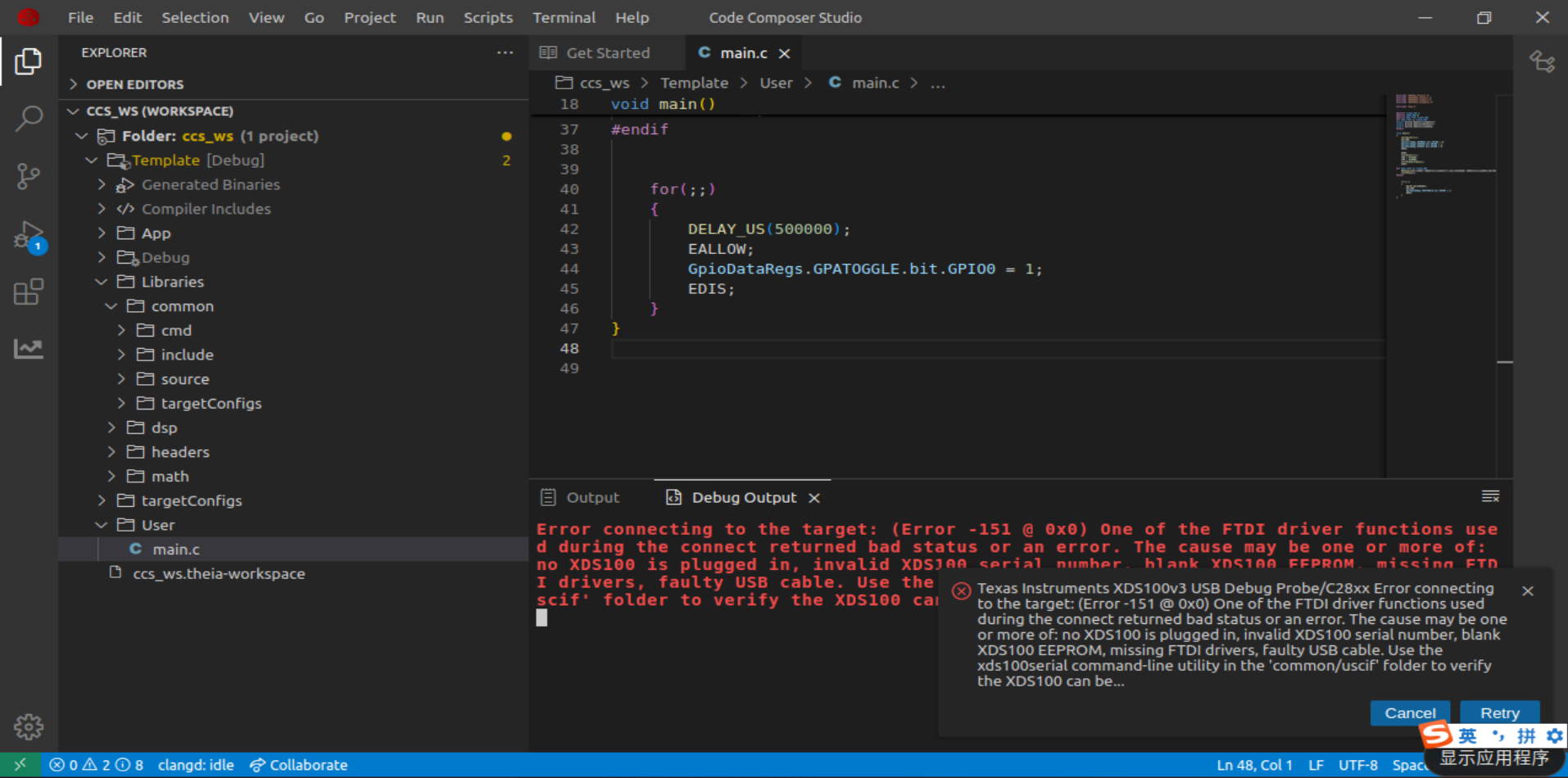Viewport: 1568px width, 778px height.
Task: Open Sogou input method settings gear
Action: pyautogui.click(x=1554, y=735)
